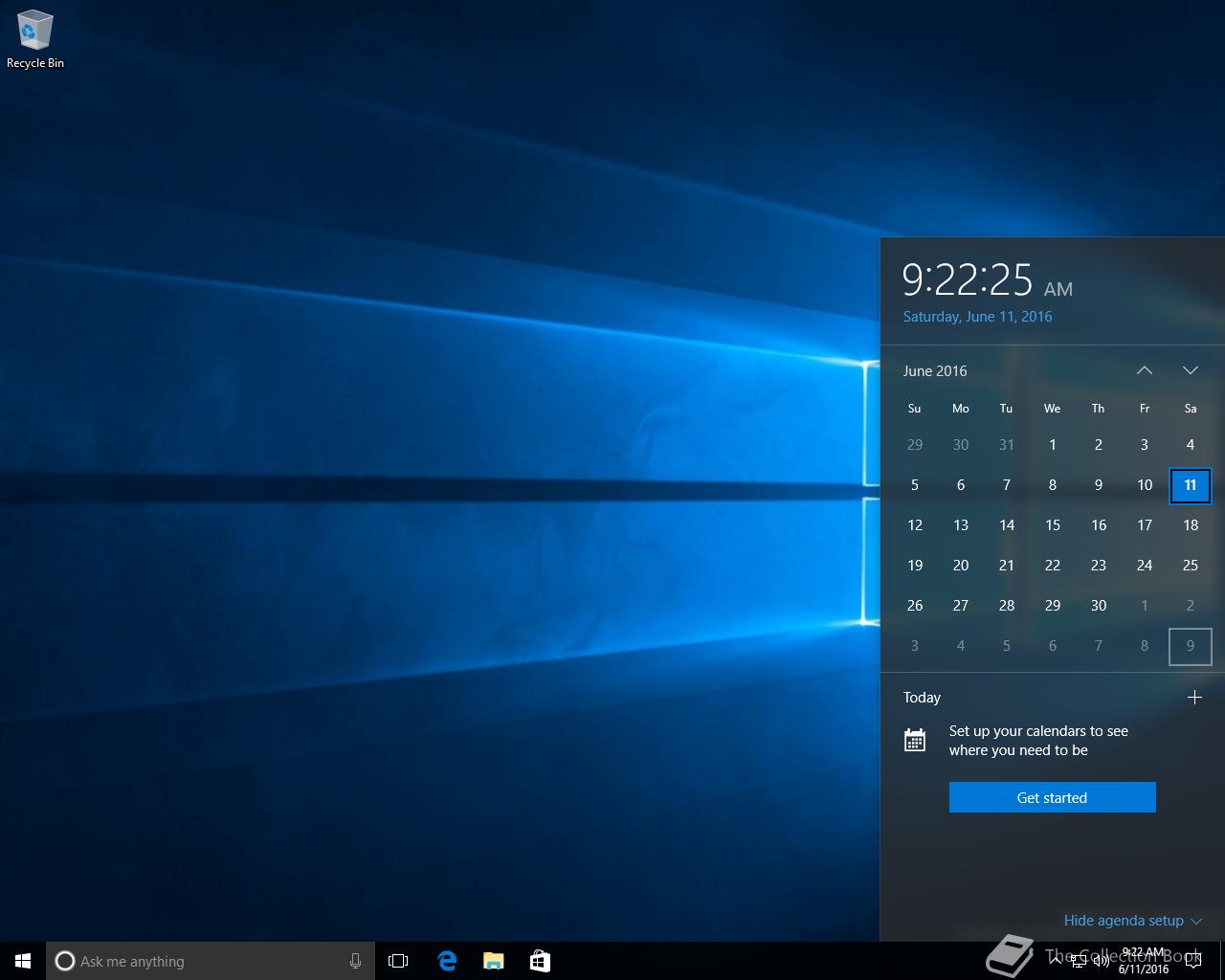
Task: Select June 23 in the calendar
Action: pyautogui.click(x=1099, y=566)
